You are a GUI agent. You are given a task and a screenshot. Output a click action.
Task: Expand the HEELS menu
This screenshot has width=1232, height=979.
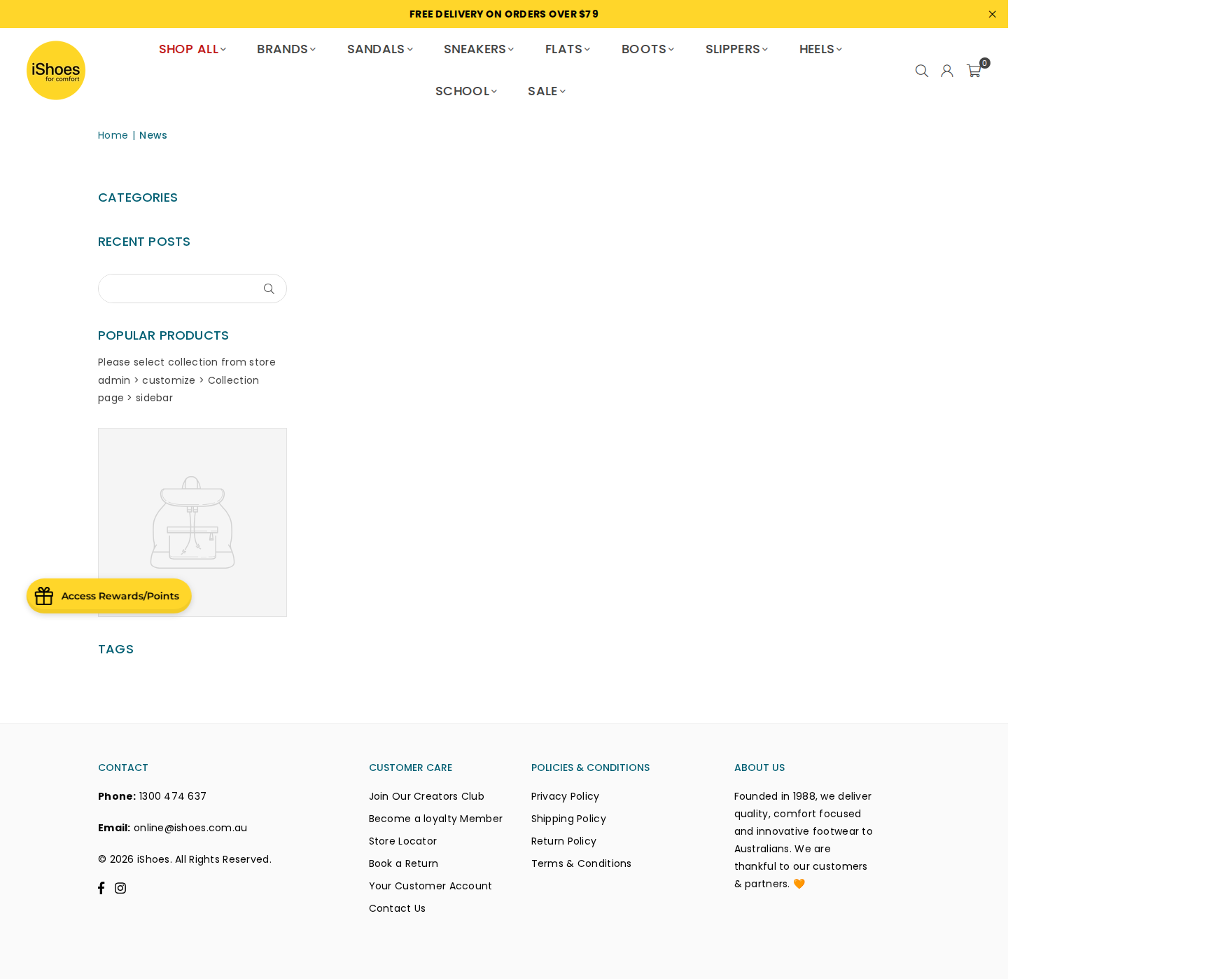821,49
